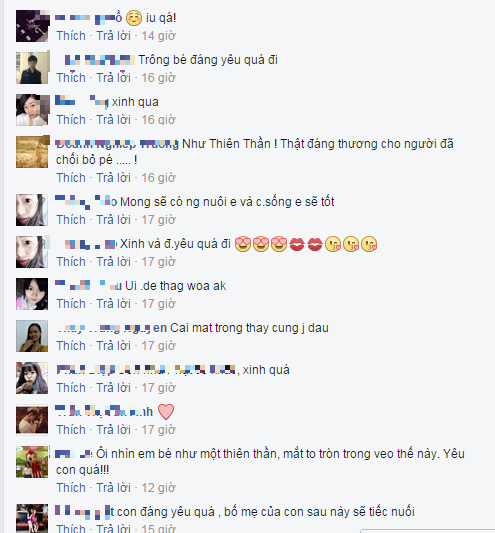The width and height of the screenshot is (495, 533).
Task: Open avatar of commenter saying 'iu qá!'
Action: (x=32, y=26)
